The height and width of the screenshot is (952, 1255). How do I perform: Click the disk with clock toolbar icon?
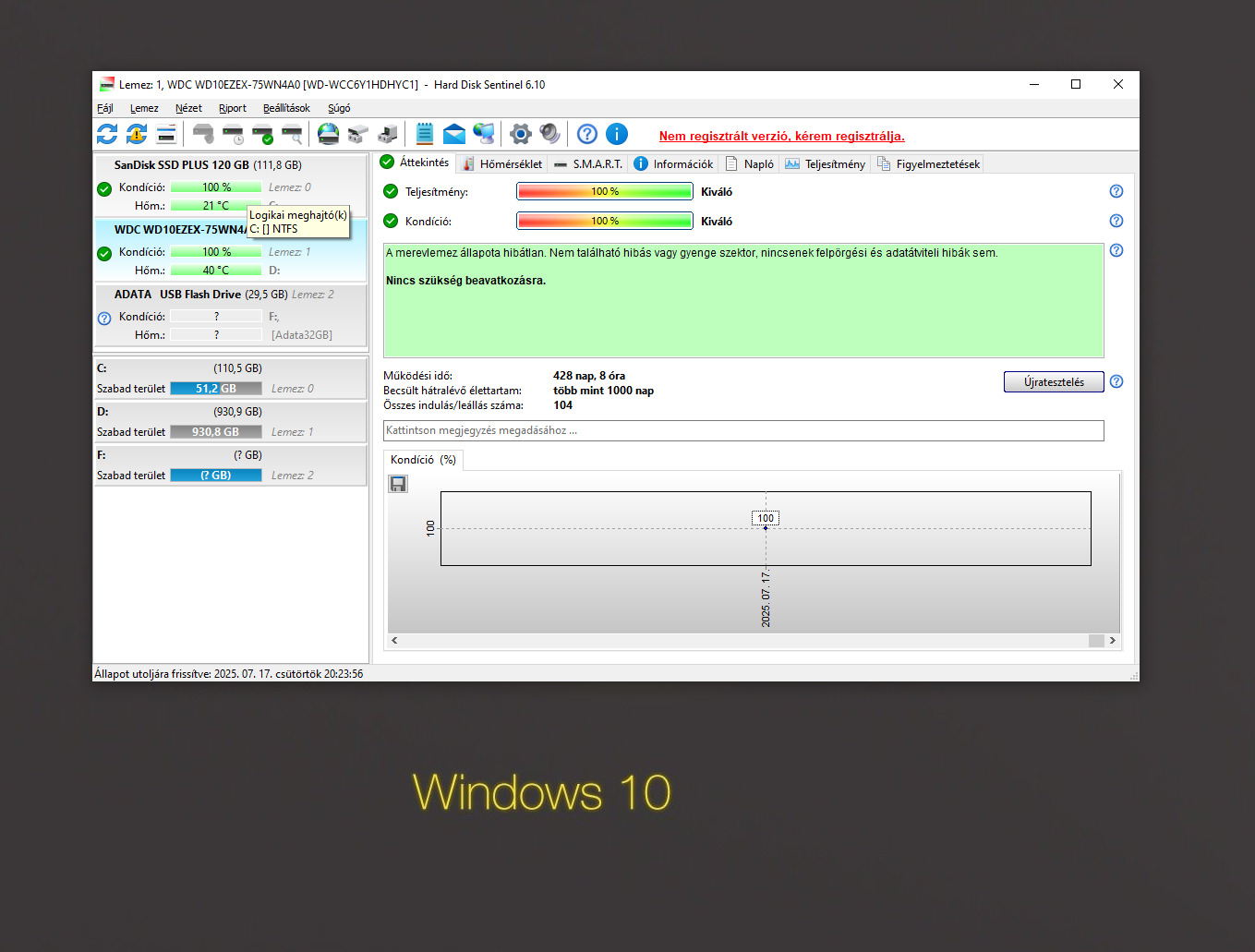click(233, 134)
